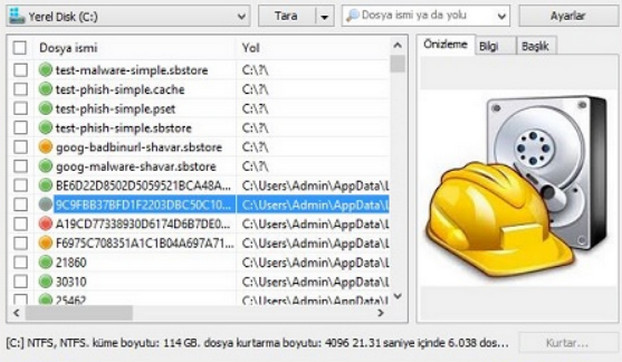Image resolution: width=622 pixels, height=362 pixels.
Task: Click the drive icon beside Yerel Disk (C:)
Action: coord(17,16)
